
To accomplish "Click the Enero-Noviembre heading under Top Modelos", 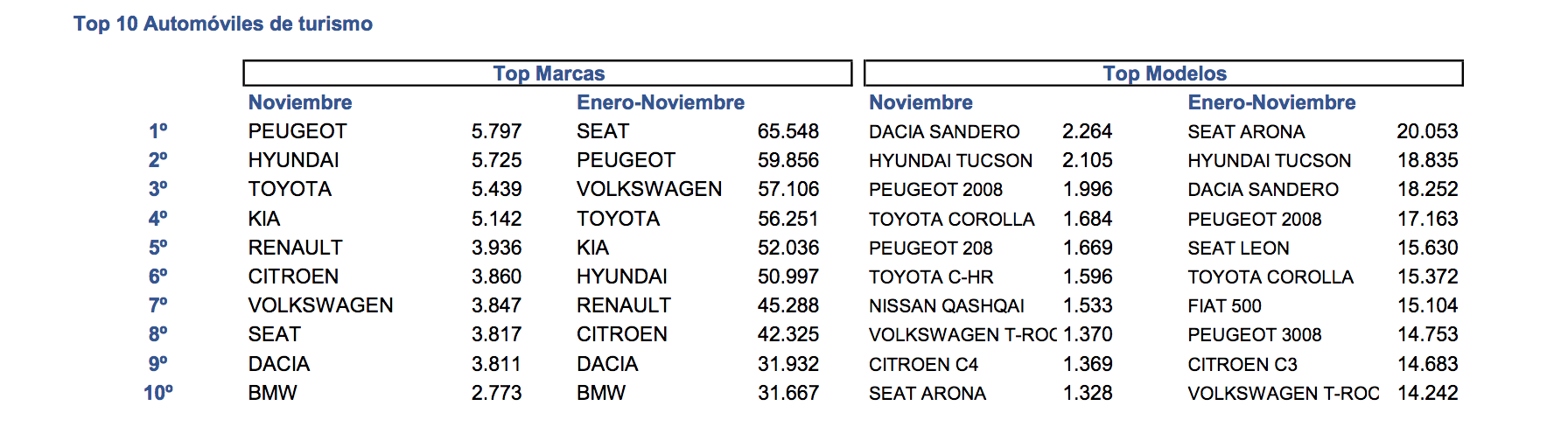I will pos(1271,102).
